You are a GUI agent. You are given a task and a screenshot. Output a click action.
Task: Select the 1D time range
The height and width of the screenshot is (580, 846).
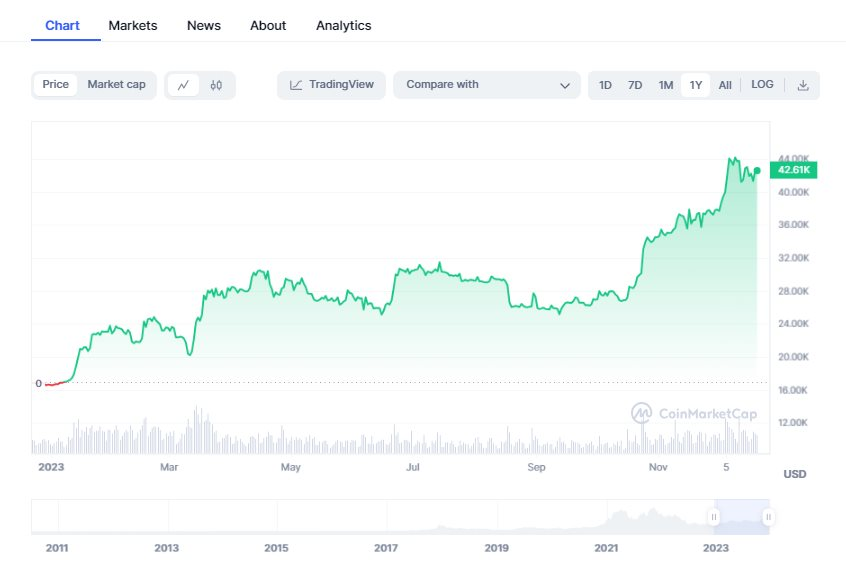[605, 85]
